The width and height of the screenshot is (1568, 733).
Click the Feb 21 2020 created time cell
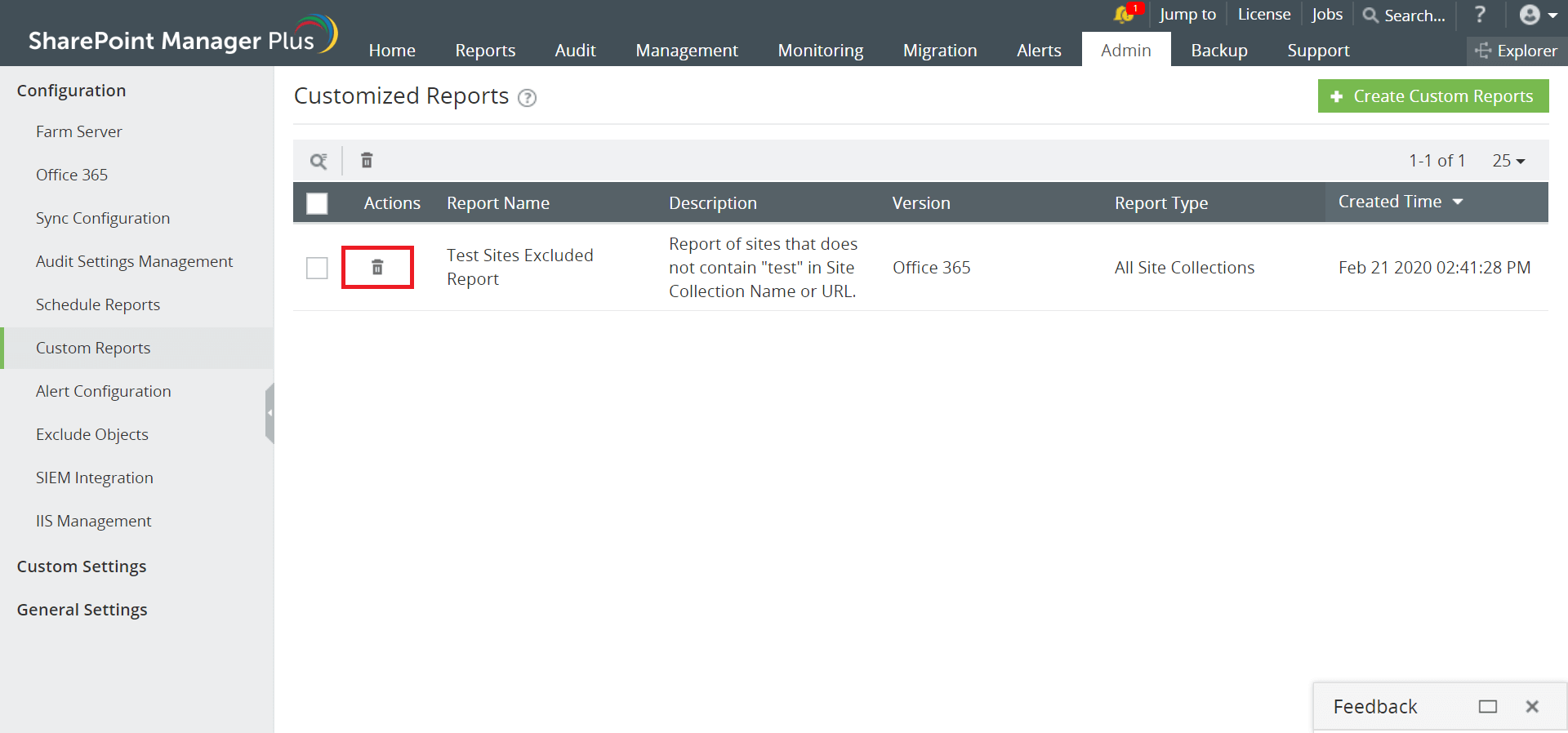click(1435, 268)
